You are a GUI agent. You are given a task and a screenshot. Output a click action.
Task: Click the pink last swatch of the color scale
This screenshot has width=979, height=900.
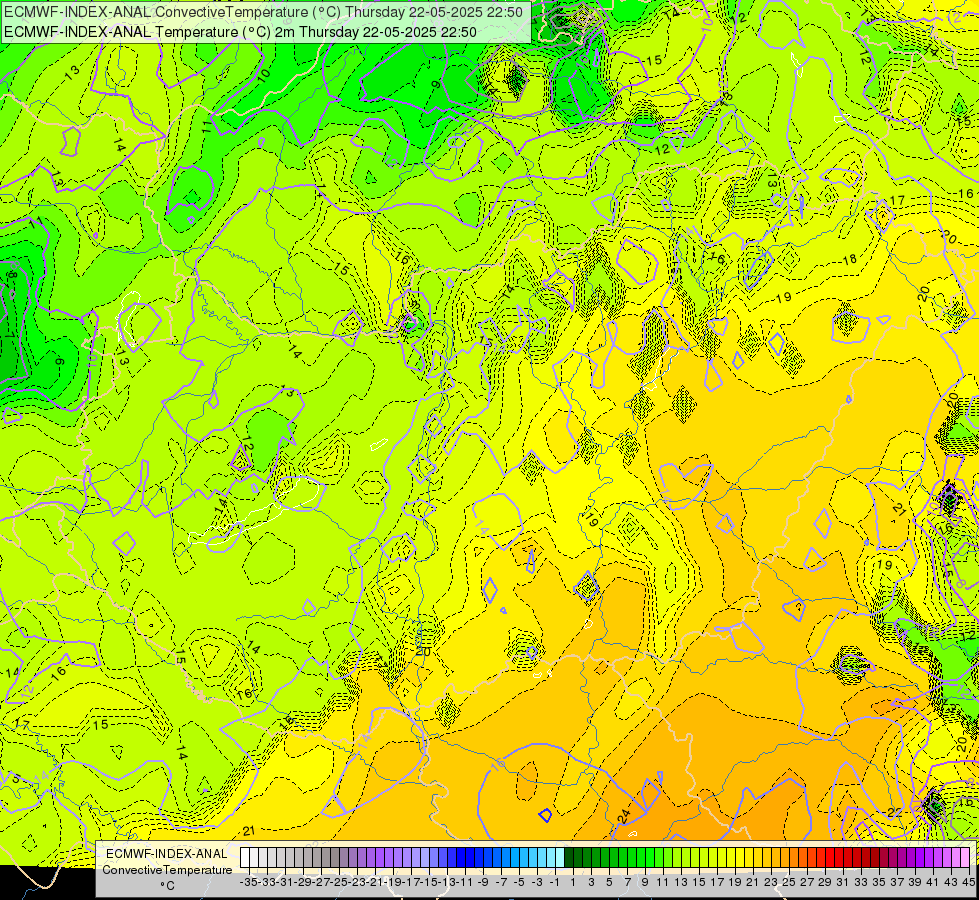pyautogui.click(x=965, y=858)
